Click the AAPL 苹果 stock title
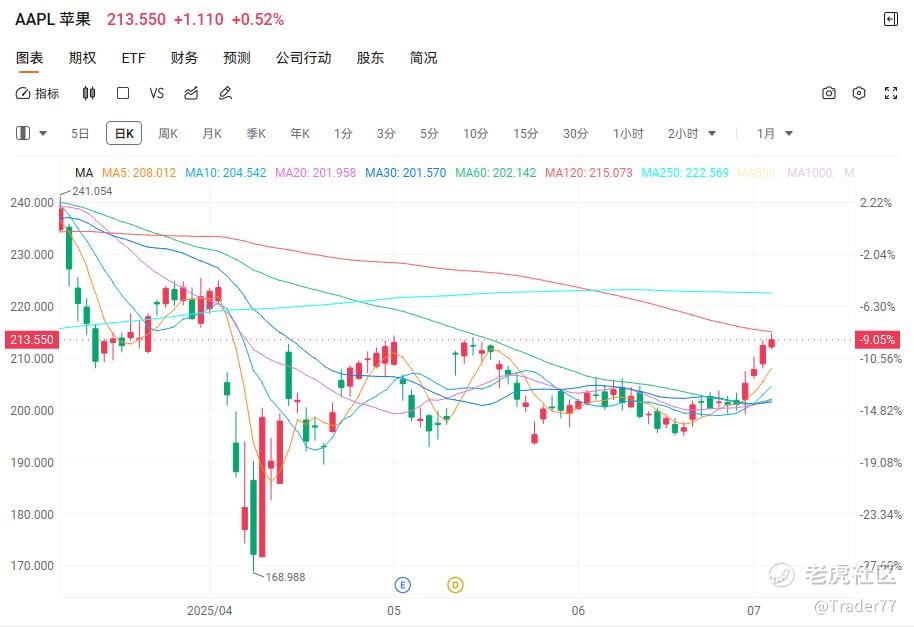The width and height of the screenshot is (914, 627). [x=53, y=19]
